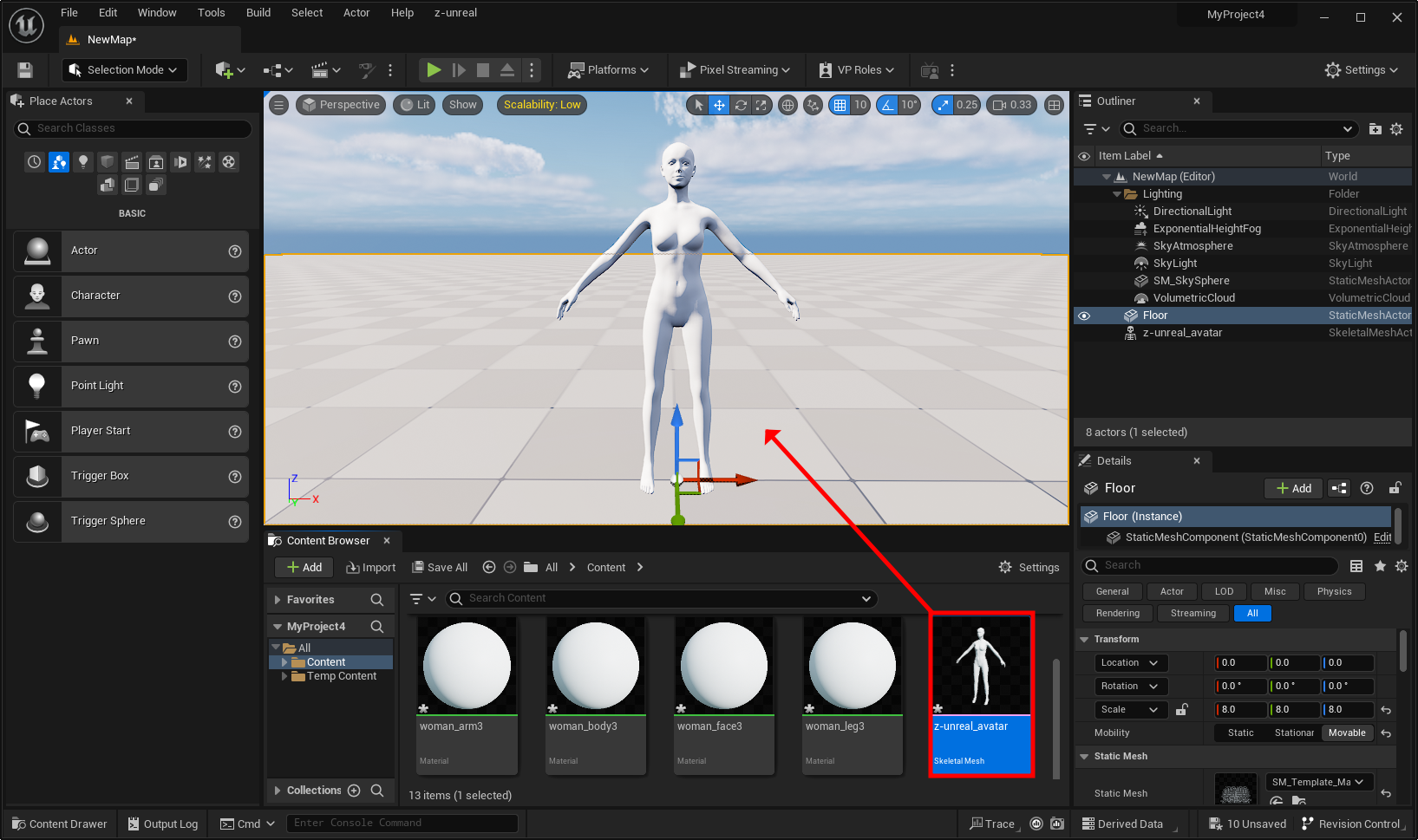Open the Content Drawer
The image size is (1418, 840).
coord(60,824)
